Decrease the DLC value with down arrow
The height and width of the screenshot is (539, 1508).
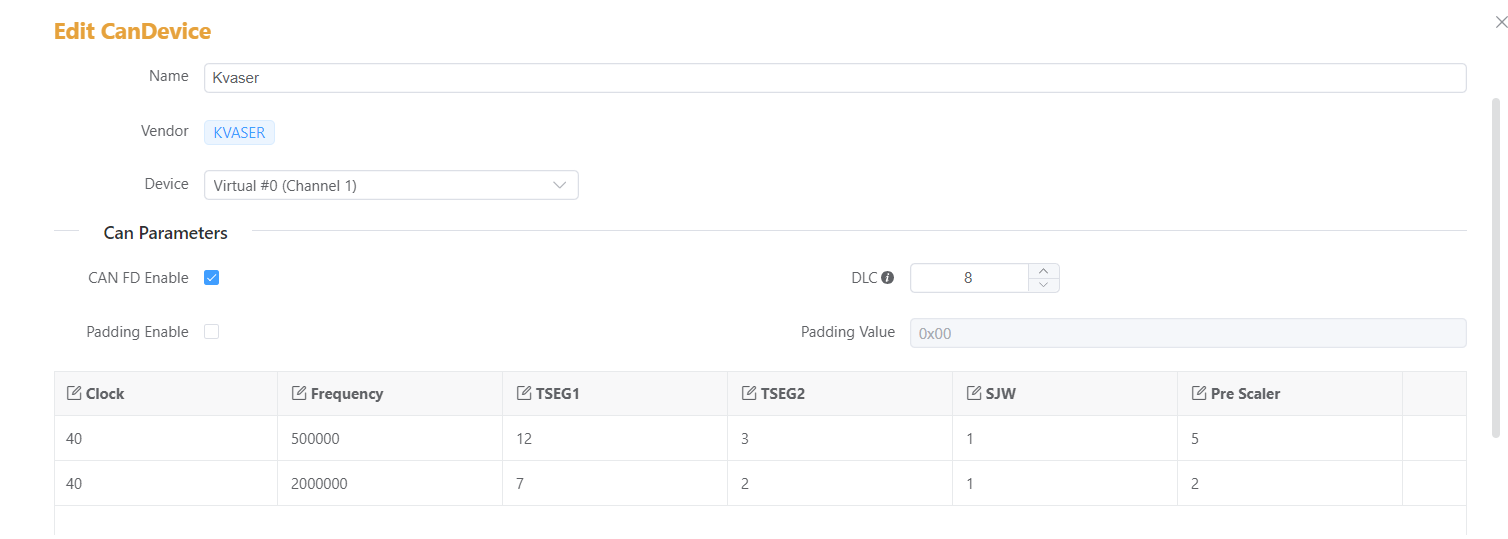pos(1044,285)
